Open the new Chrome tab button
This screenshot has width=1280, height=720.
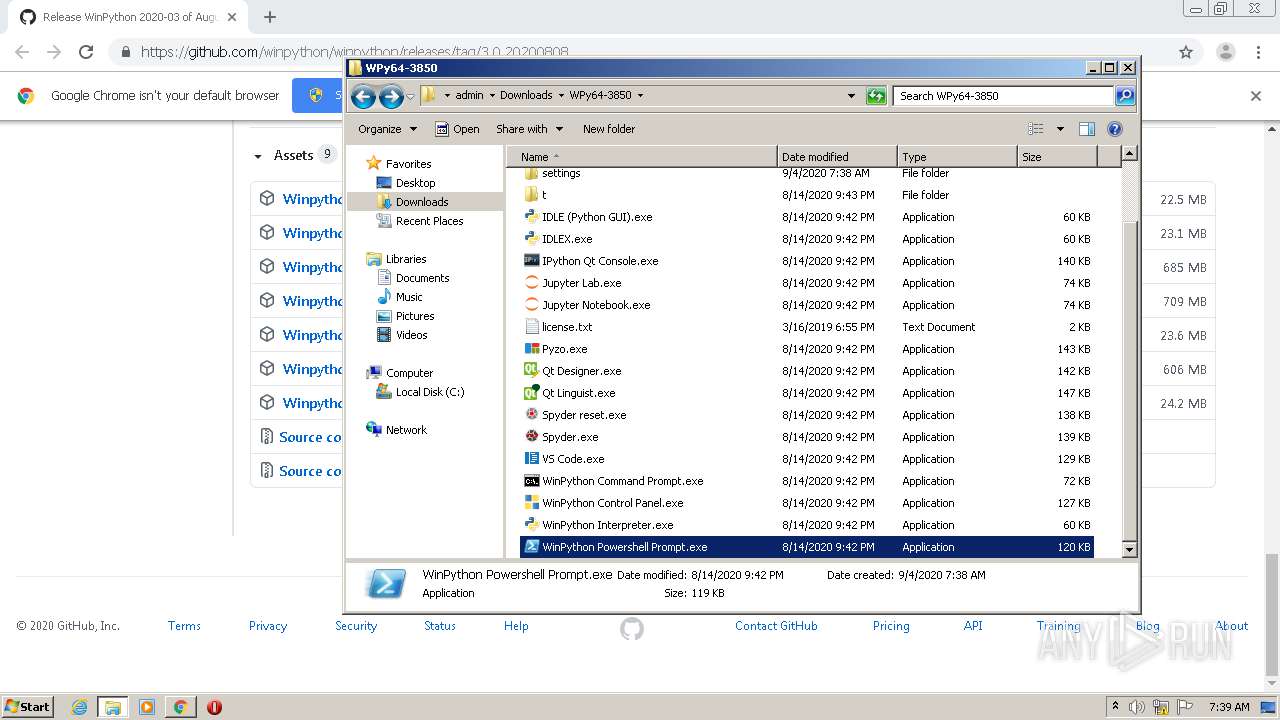270,17
